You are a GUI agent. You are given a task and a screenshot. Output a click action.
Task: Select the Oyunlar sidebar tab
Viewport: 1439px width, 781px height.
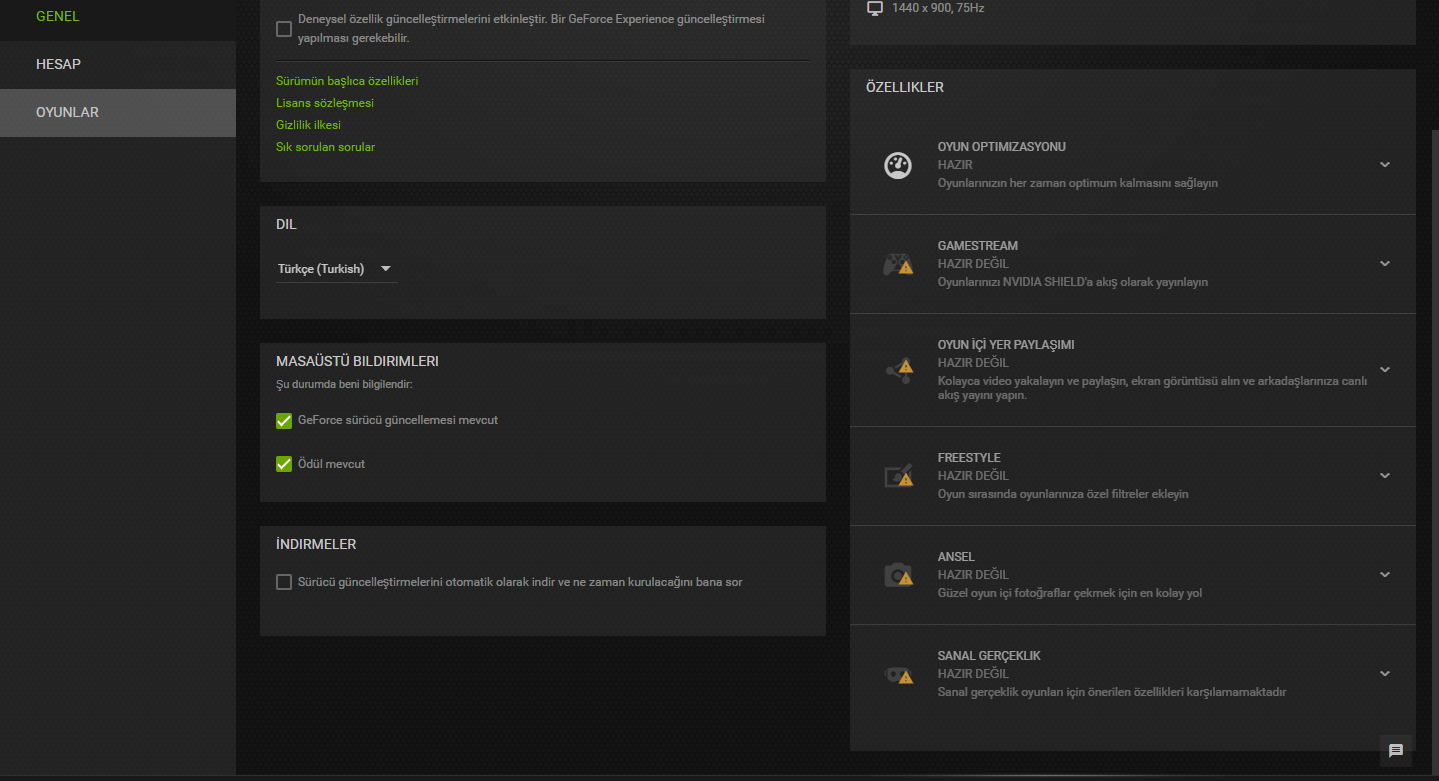tap(67, 112)
